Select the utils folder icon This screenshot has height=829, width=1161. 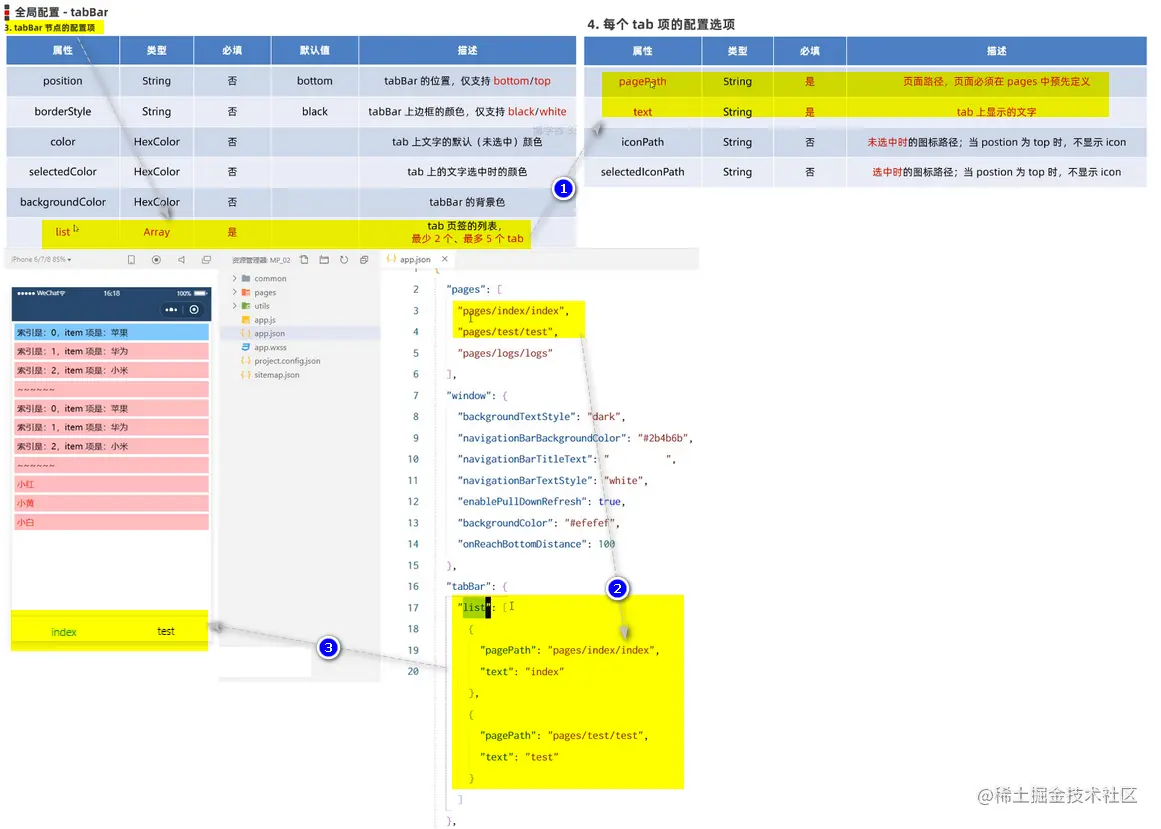click(x=246, y=306)
